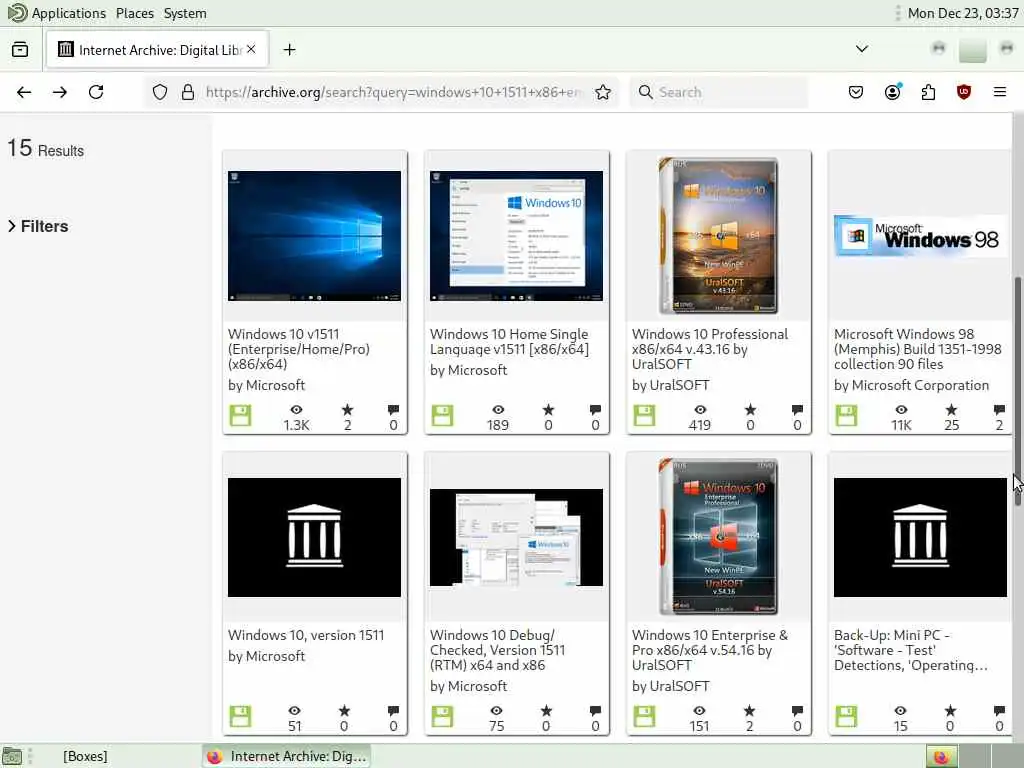Open the Firefox hamburger menu
Image resolution: width=1024 pixels, height=768 pixels.
pos(1000,92)
